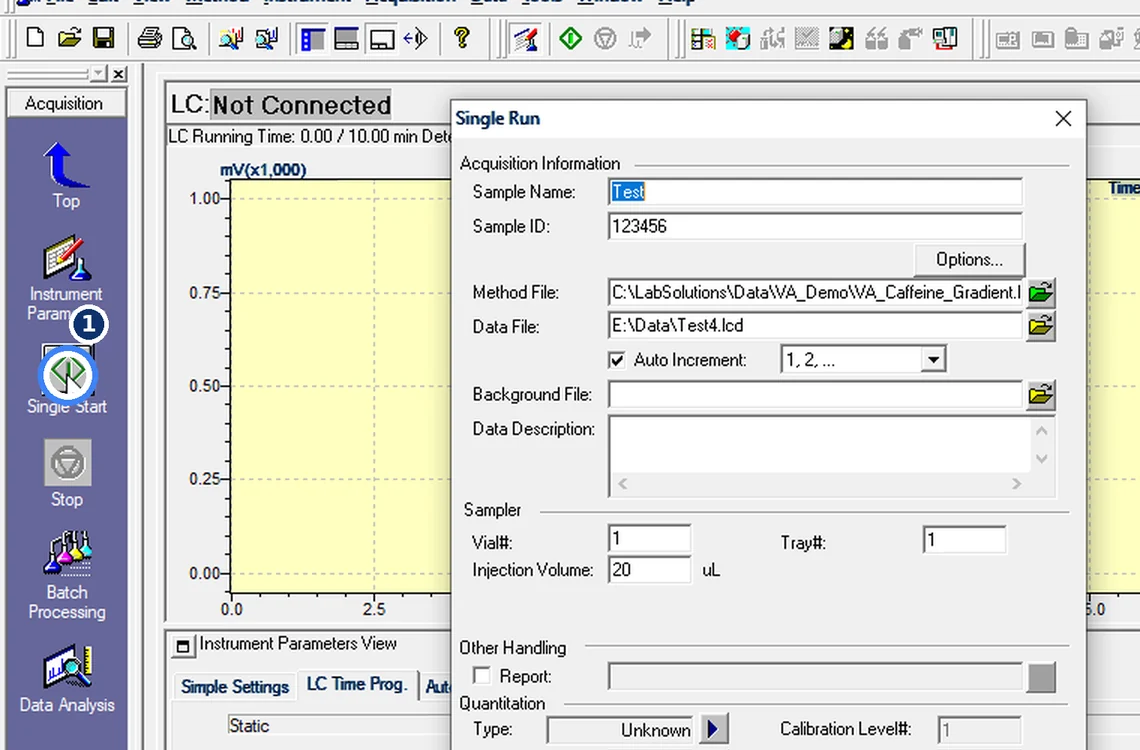This screenshot has width=1140, height=750.
Task: Uncheck the Auto Increment checkbox
Action: coord(617,360)
